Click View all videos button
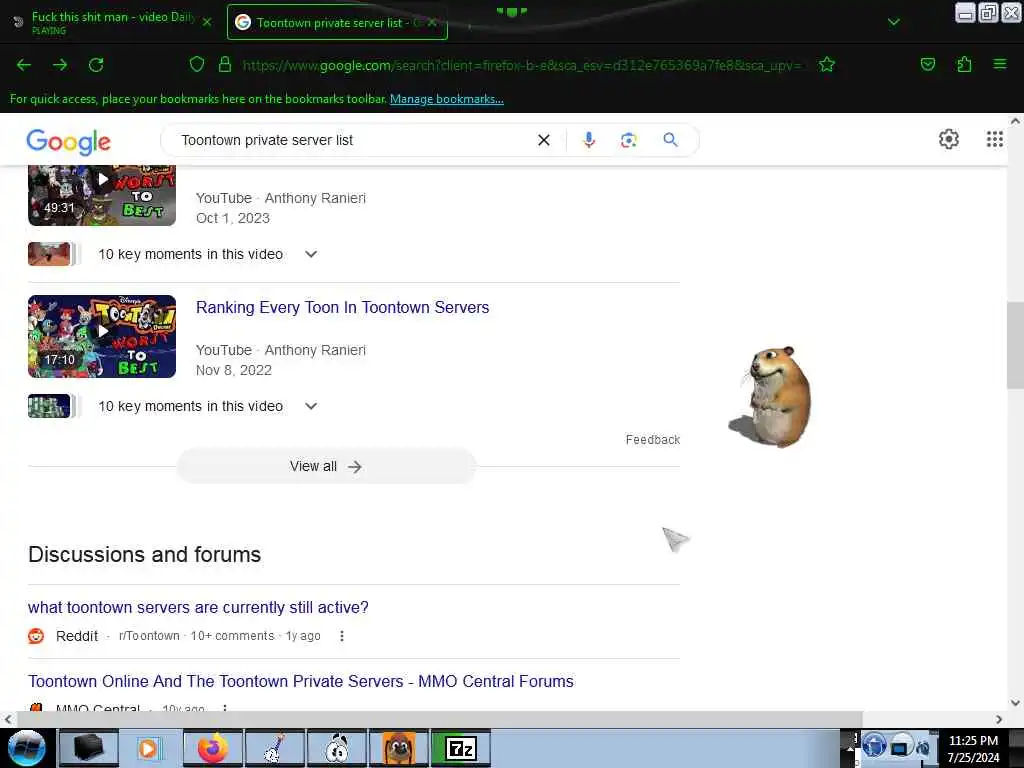 click(x=326, y=466)
